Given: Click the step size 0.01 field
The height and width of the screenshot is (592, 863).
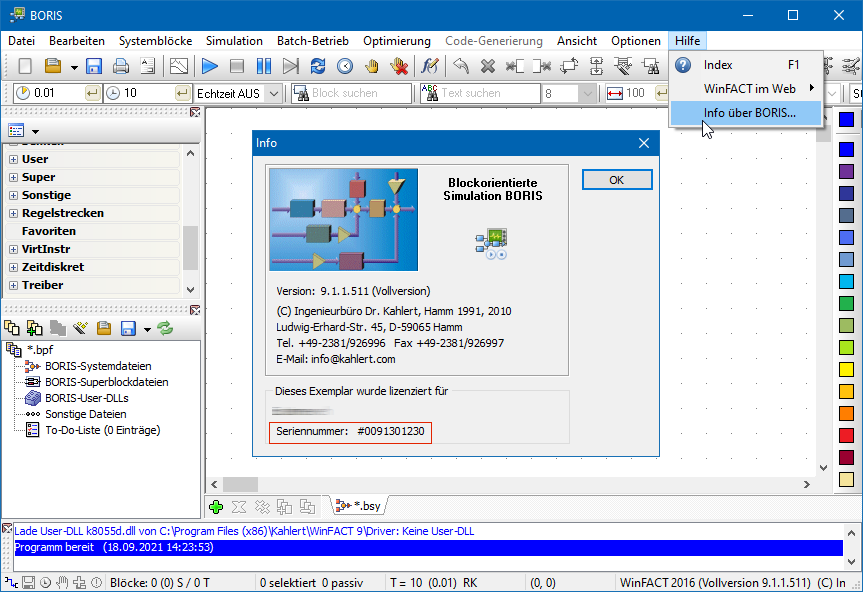Looking at the screenshot, I should click(x=57, y=93).
